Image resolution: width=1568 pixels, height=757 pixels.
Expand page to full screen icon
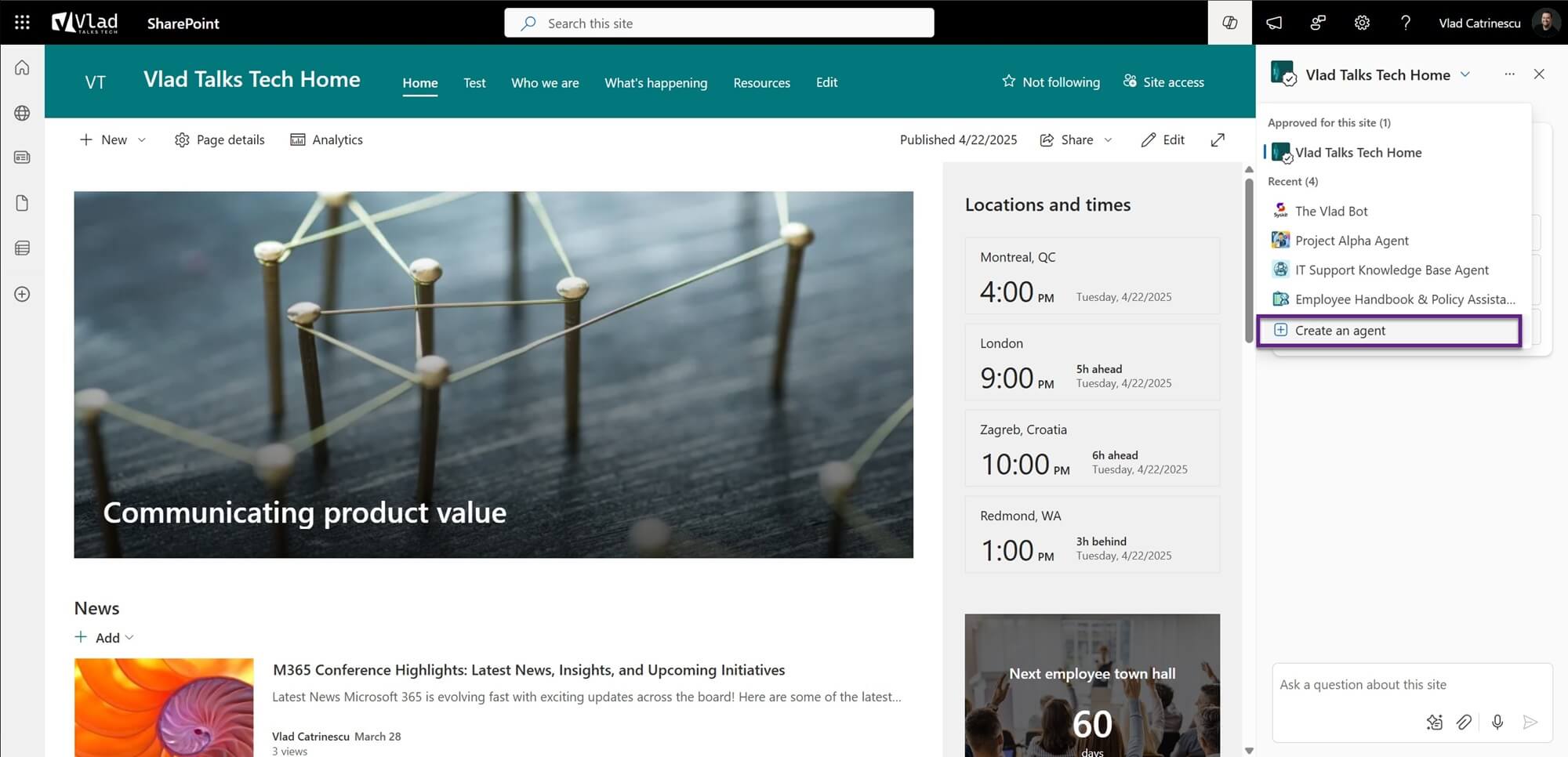pyautogui.click(x=1218, y=139)
